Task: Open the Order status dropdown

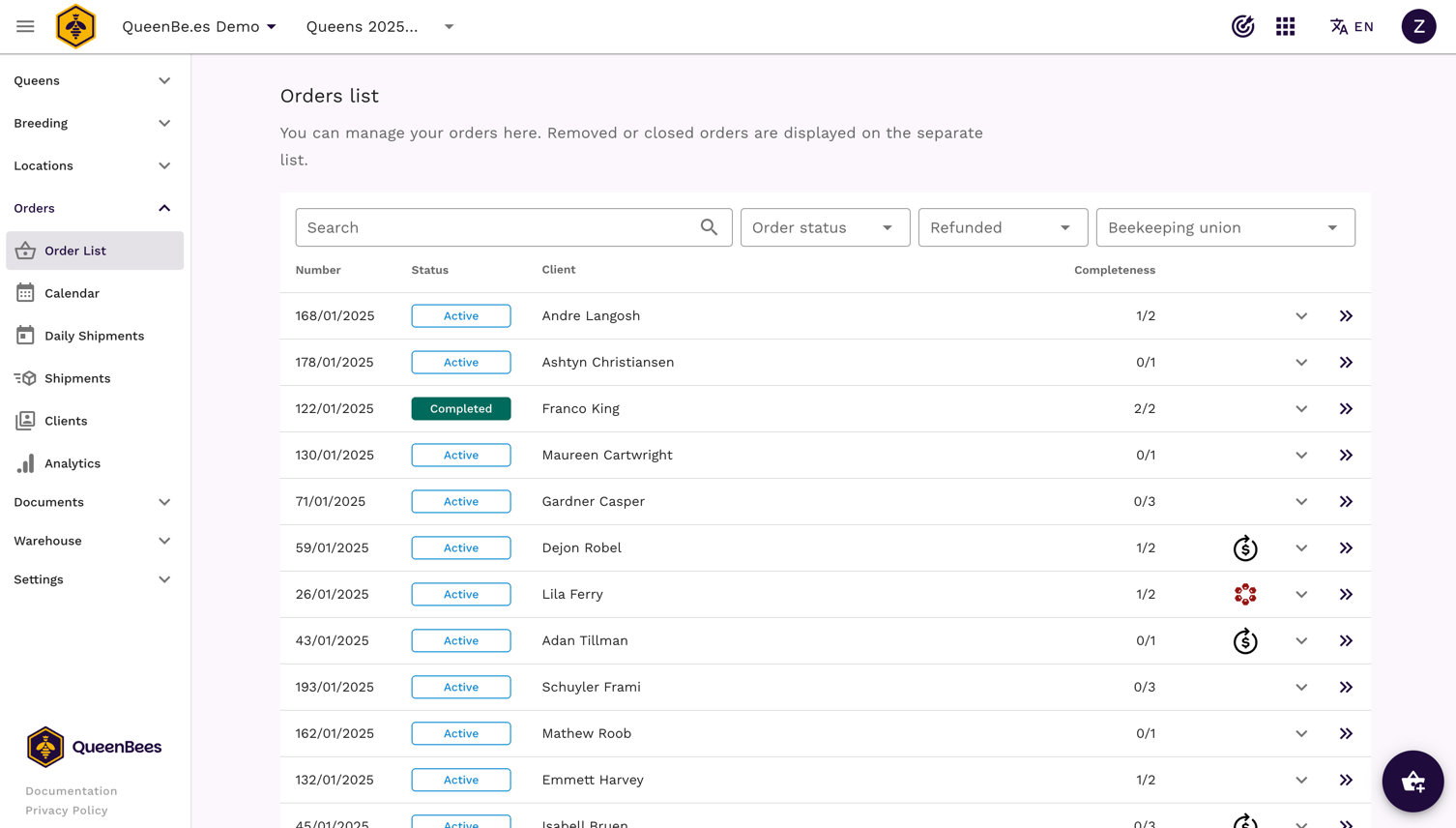Action: 824,227
